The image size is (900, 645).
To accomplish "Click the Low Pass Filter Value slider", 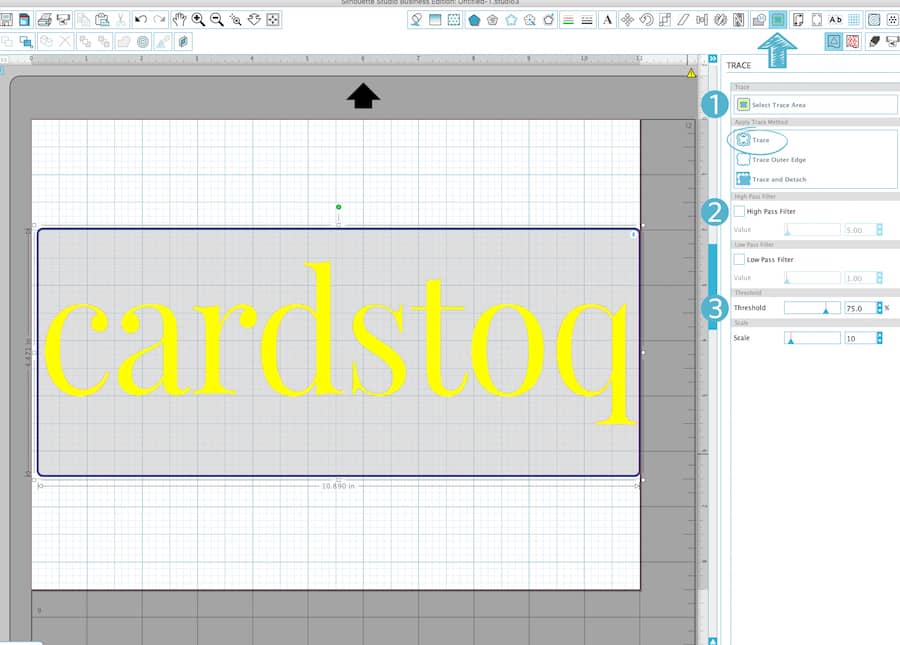I will point(812,278).
